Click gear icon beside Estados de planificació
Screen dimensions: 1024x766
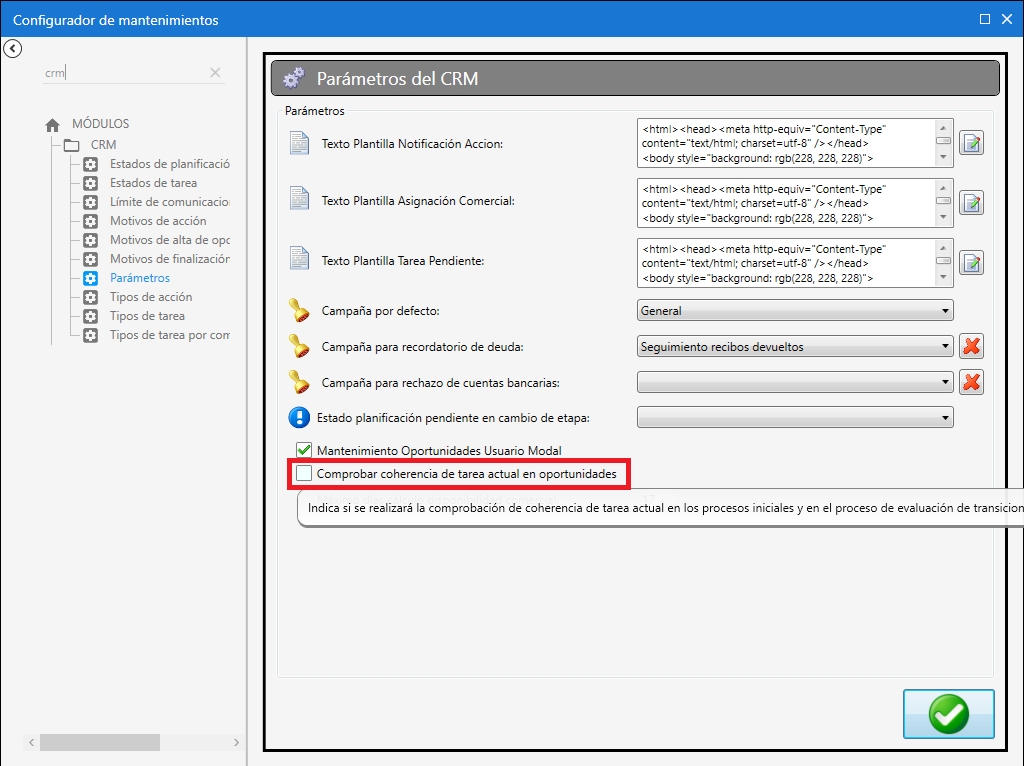[91, 164]
